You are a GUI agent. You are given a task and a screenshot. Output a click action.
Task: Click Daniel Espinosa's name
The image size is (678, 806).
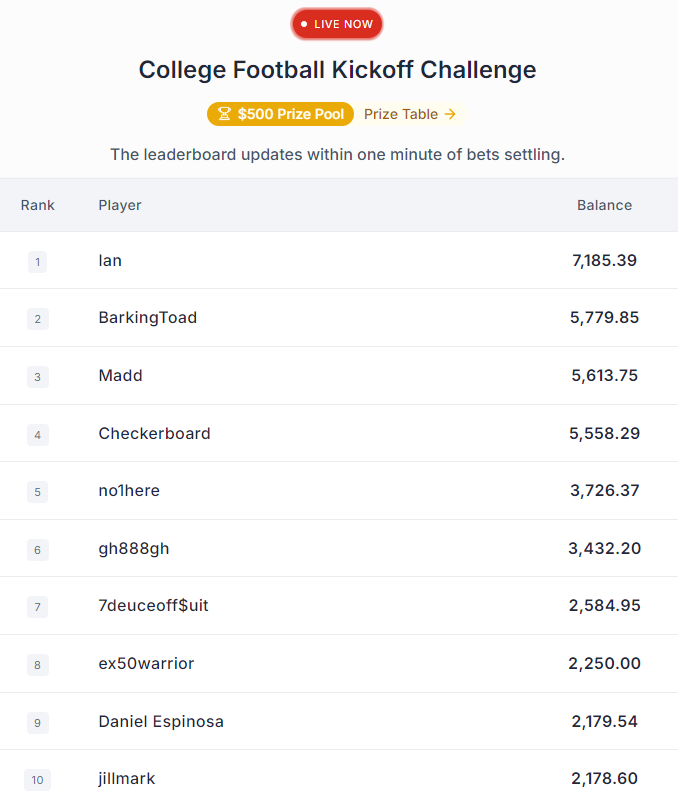click(x=161, y=722)
